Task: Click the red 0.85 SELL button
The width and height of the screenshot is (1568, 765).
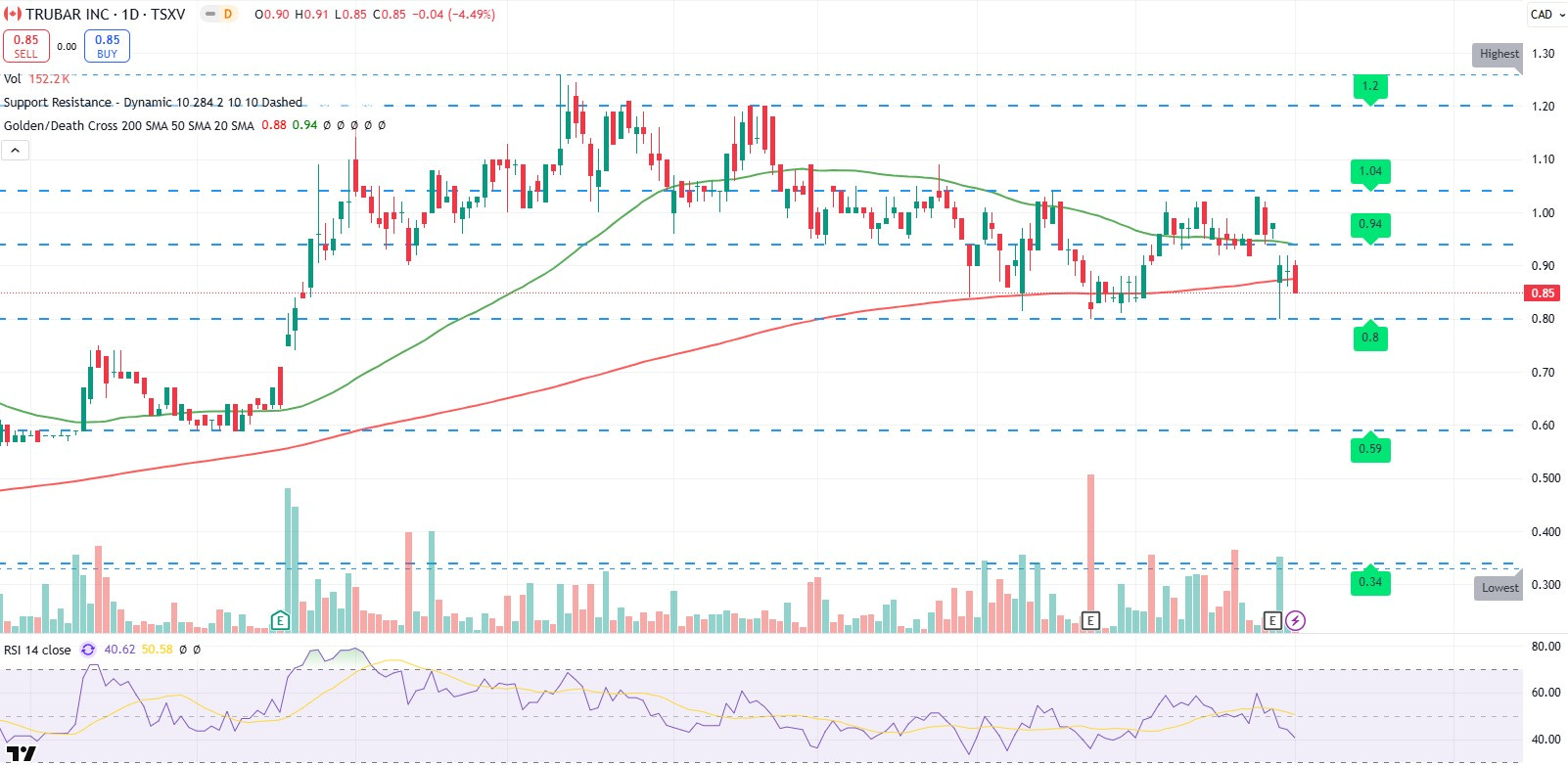Action: tap(26, 46)
